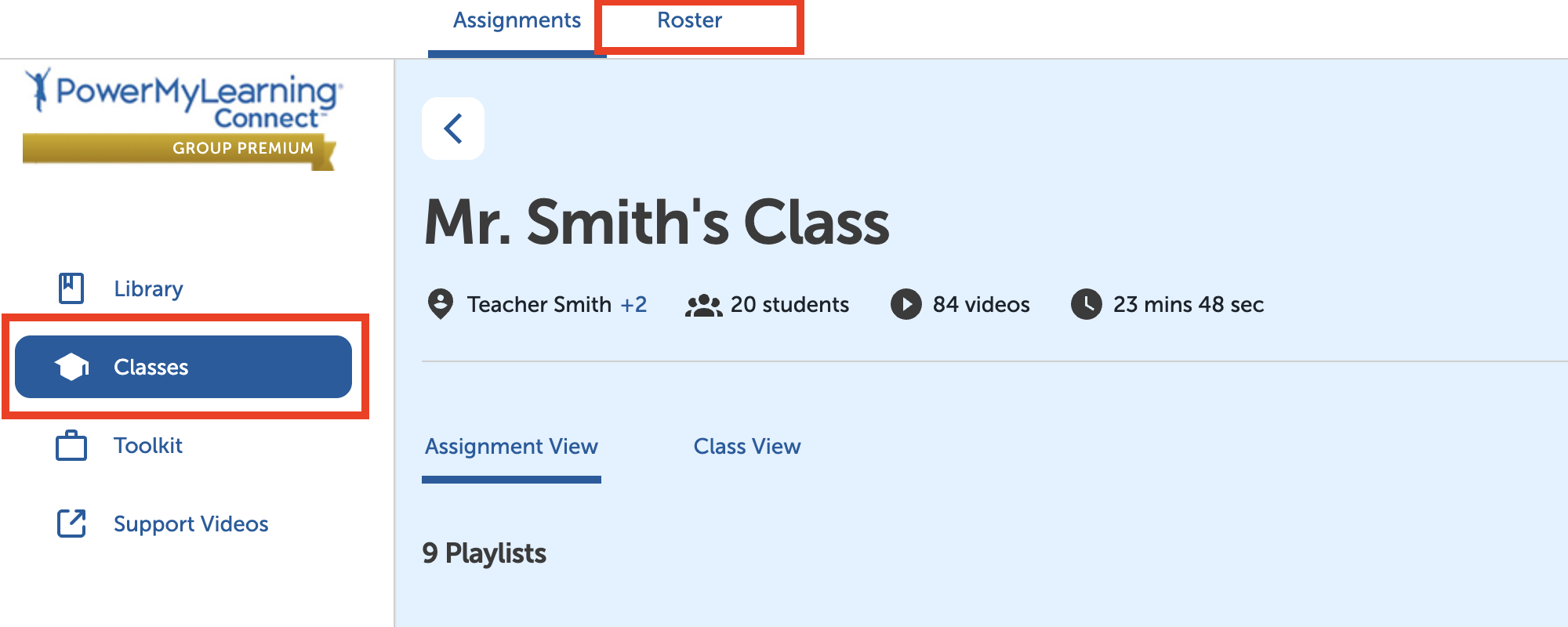This screenshot has width=1568, height=627.
Task: Click the 84 videos text
Action: click(981, 304)
